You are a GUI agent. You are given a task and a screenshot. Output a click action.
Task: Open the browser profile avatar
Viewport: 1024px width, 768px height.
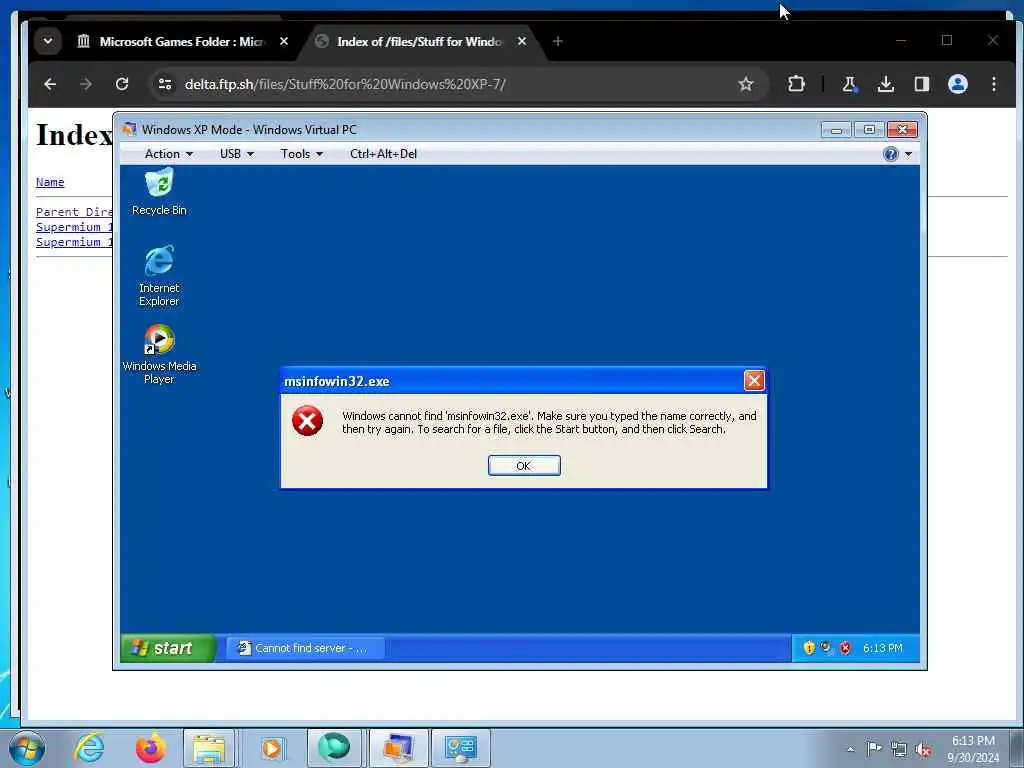click(x=957, y=84)
